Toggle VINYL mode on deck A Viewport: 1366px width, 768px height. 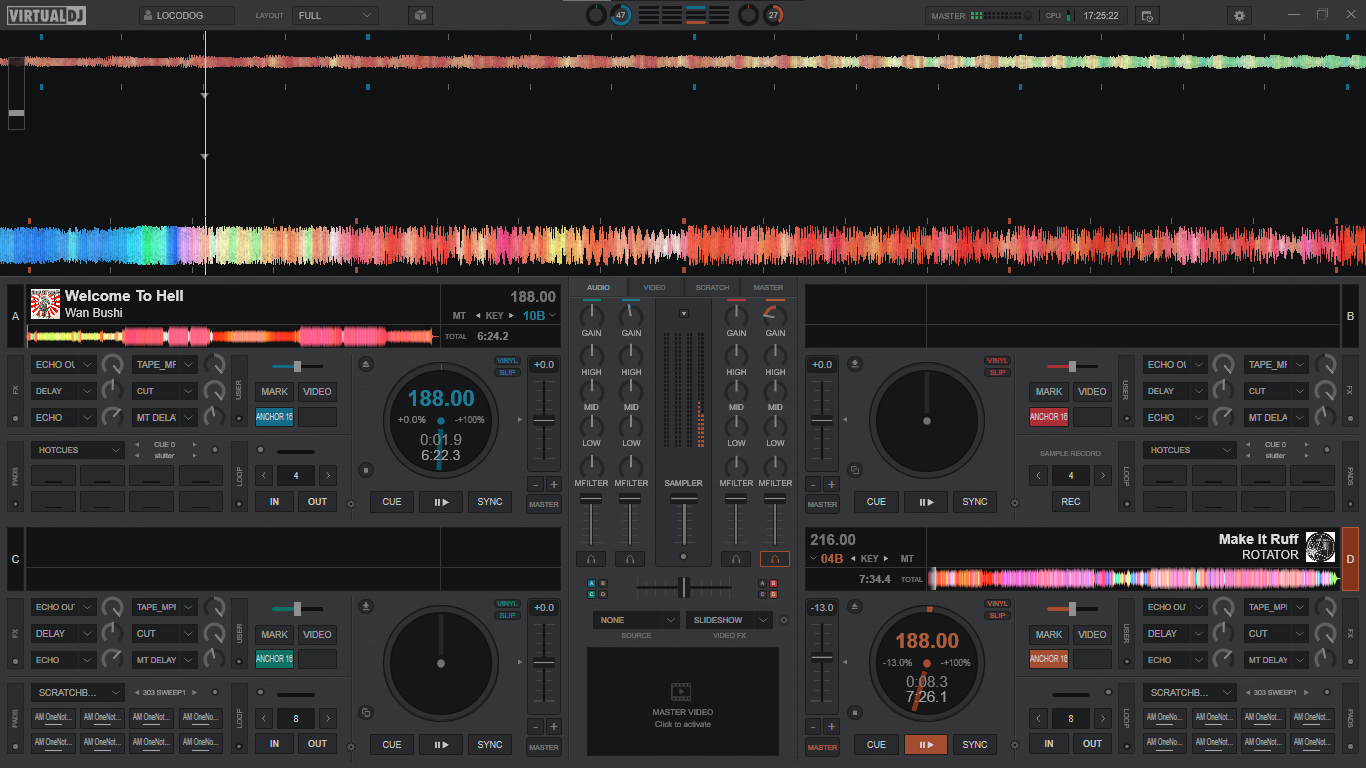click(x=508, y=361)
